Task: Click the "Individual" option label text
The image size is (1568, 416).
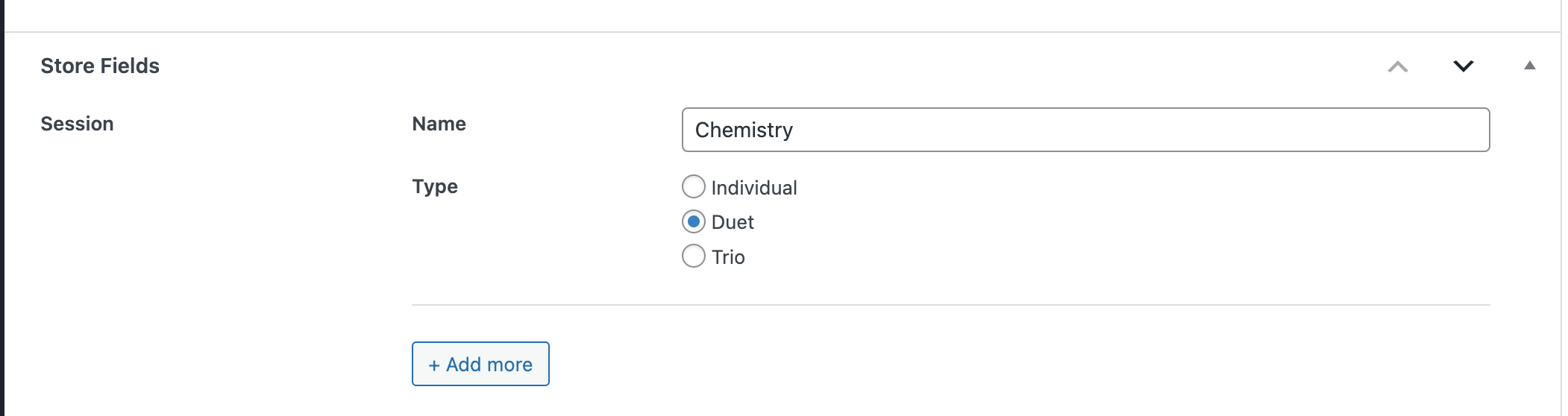Action: tap(754, 188)
